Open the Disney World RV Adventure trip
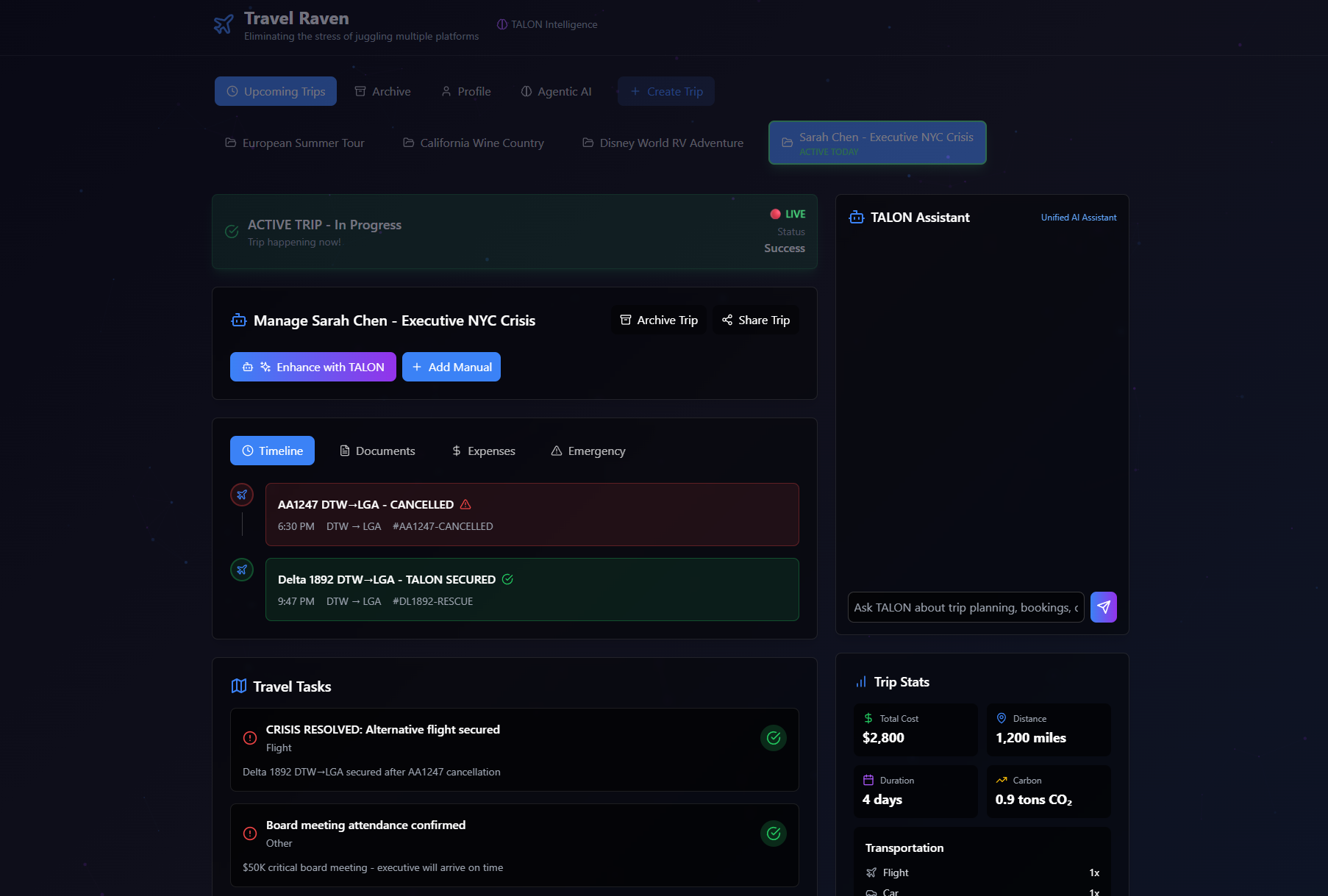 [663, 143]
